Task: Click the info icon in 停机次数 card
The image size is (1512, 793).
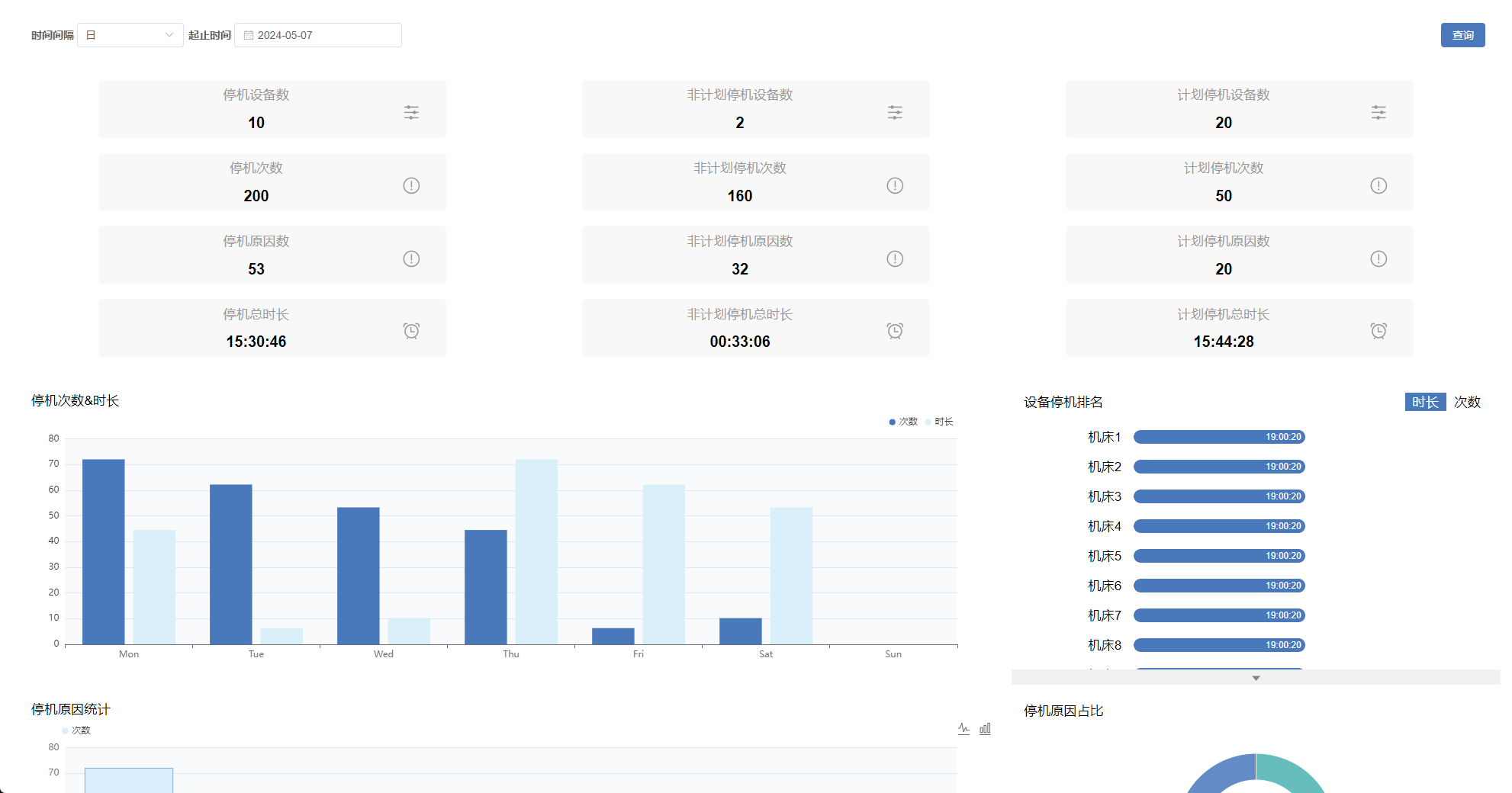Action: pyautogui.click(x=411, y=185)
